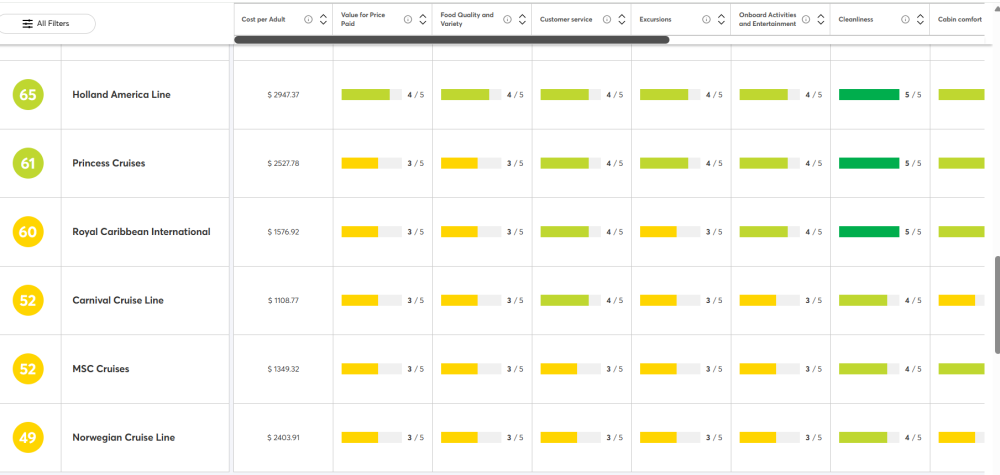The height and width of the screenshot is (475, 1000).
Task: Click Princess Cruises Value for Price bar
Action: click(371, 163)
